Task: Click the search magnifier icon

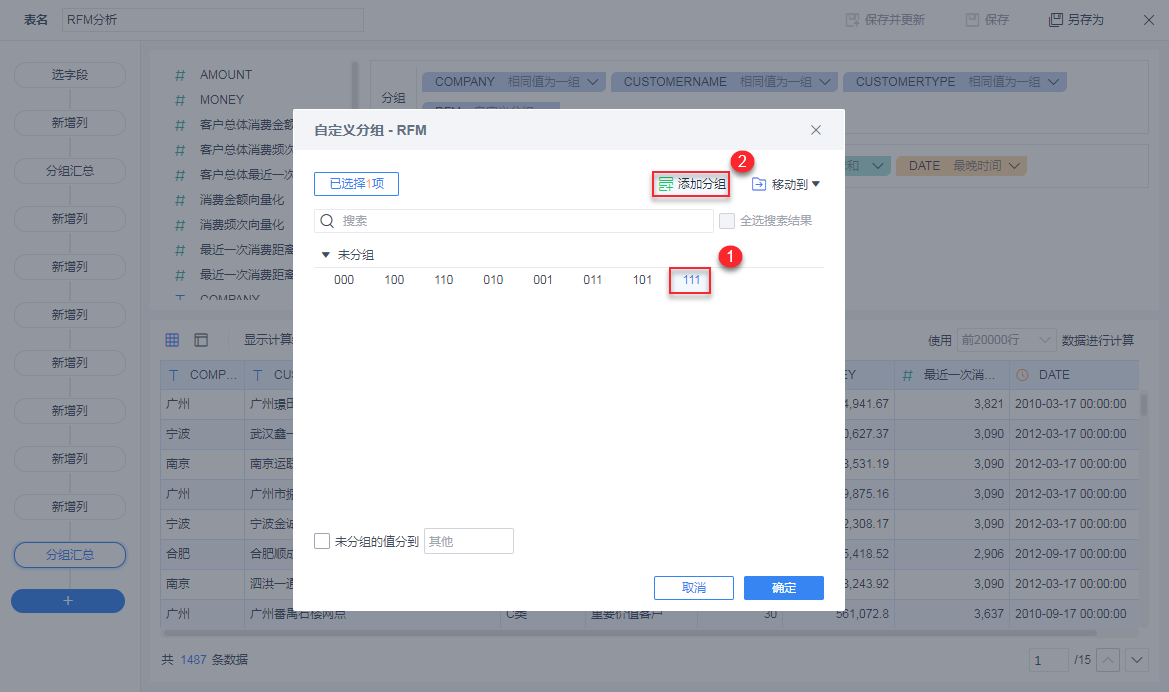Action: pos(327,221)
